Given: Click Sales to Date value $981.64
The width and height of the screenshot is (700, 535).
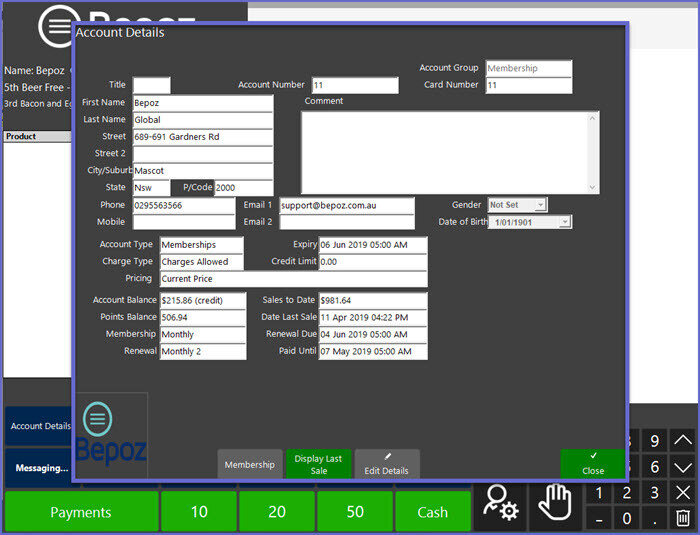Looking at the screenshot, I should [373, 301].
